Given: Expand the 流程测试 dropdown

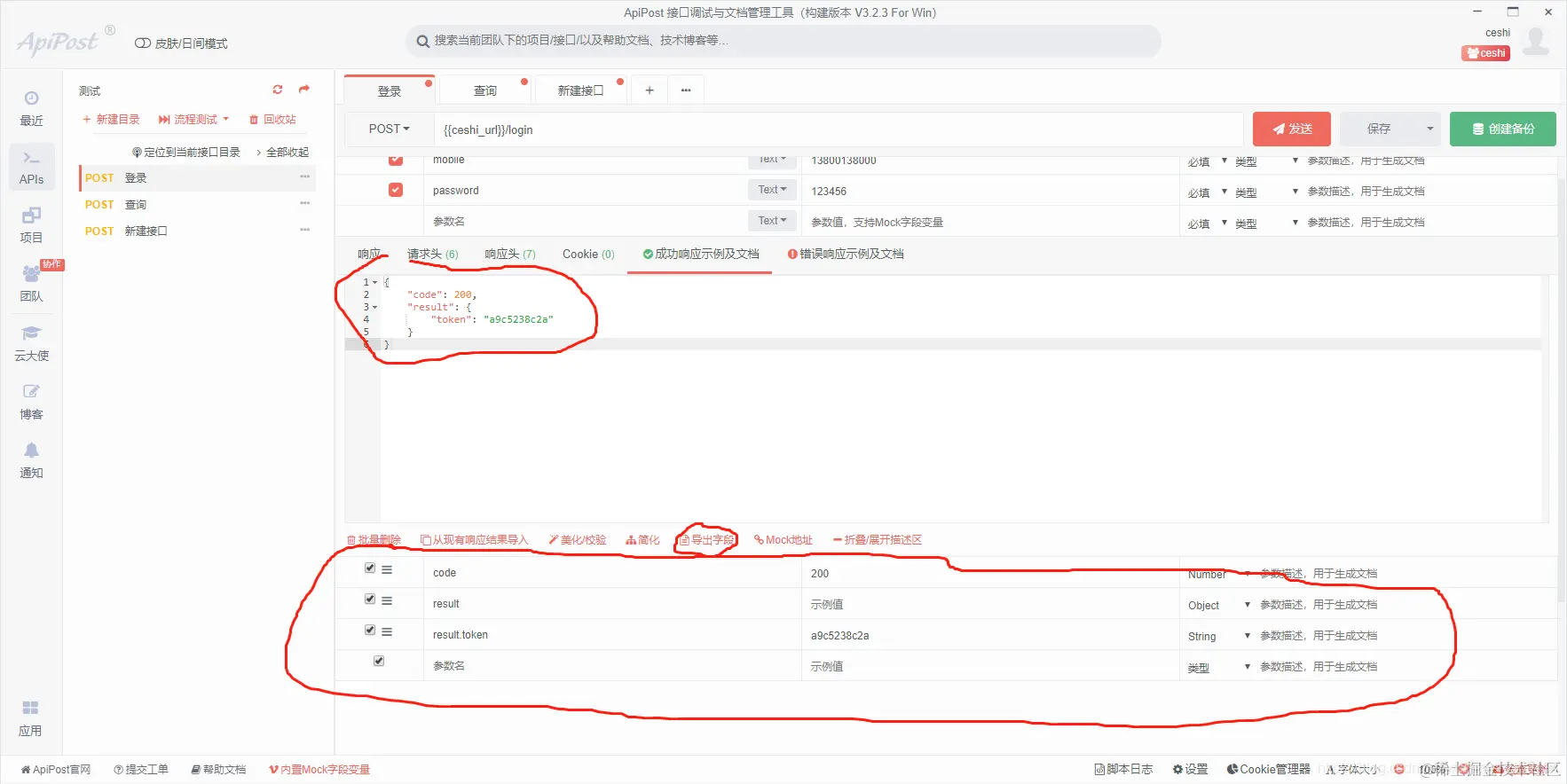Looking at the screenshot, I should [194, 120].
